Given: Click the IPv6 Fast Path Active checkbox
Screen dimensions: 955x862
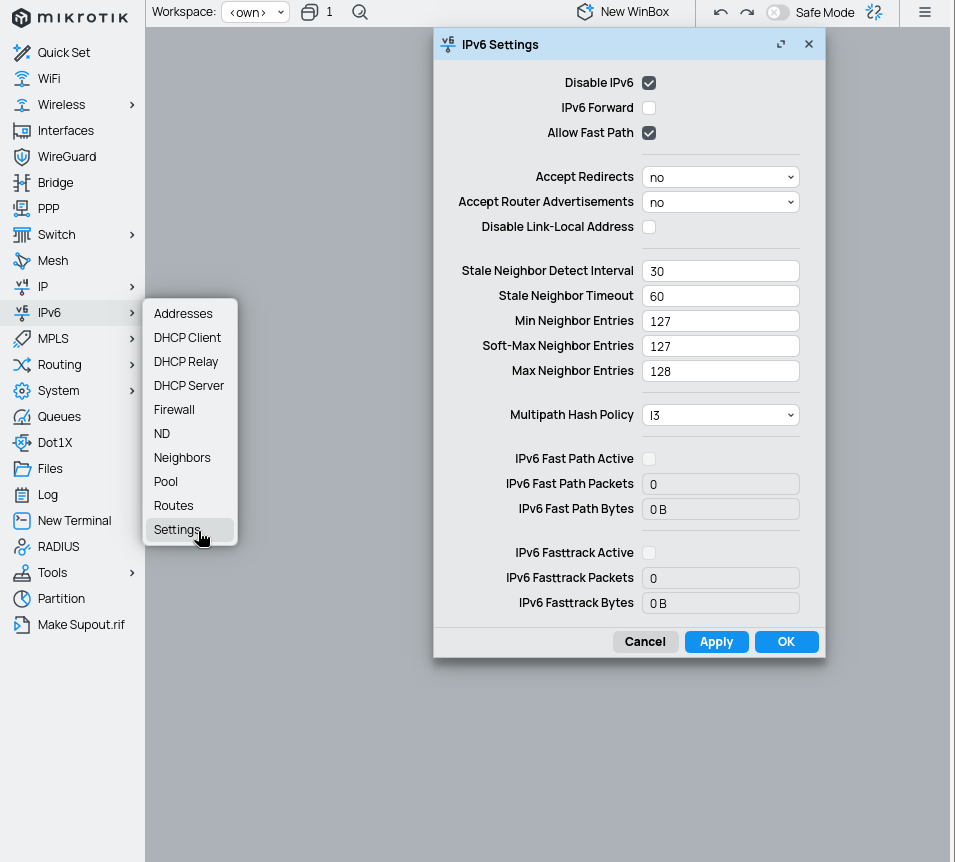Looking at the screenshot, I should [x=649, y=459].
